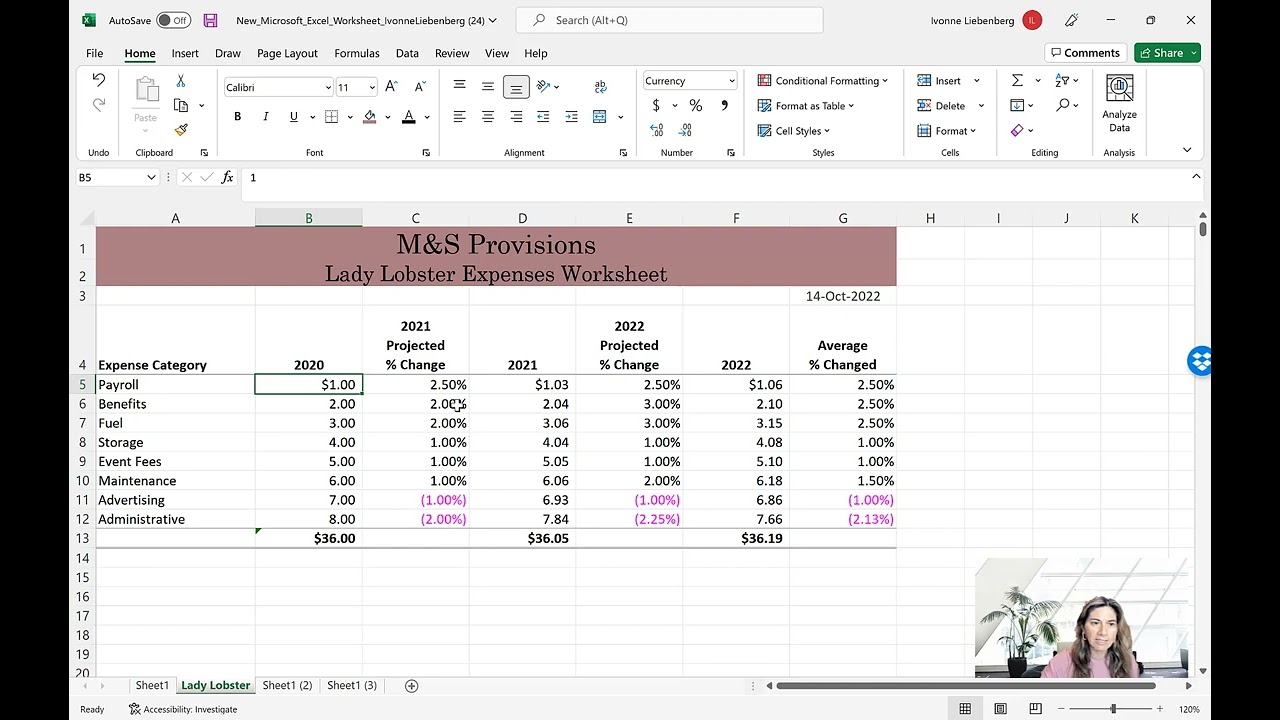Toggle Italic formatting

[x=265, y=117]
